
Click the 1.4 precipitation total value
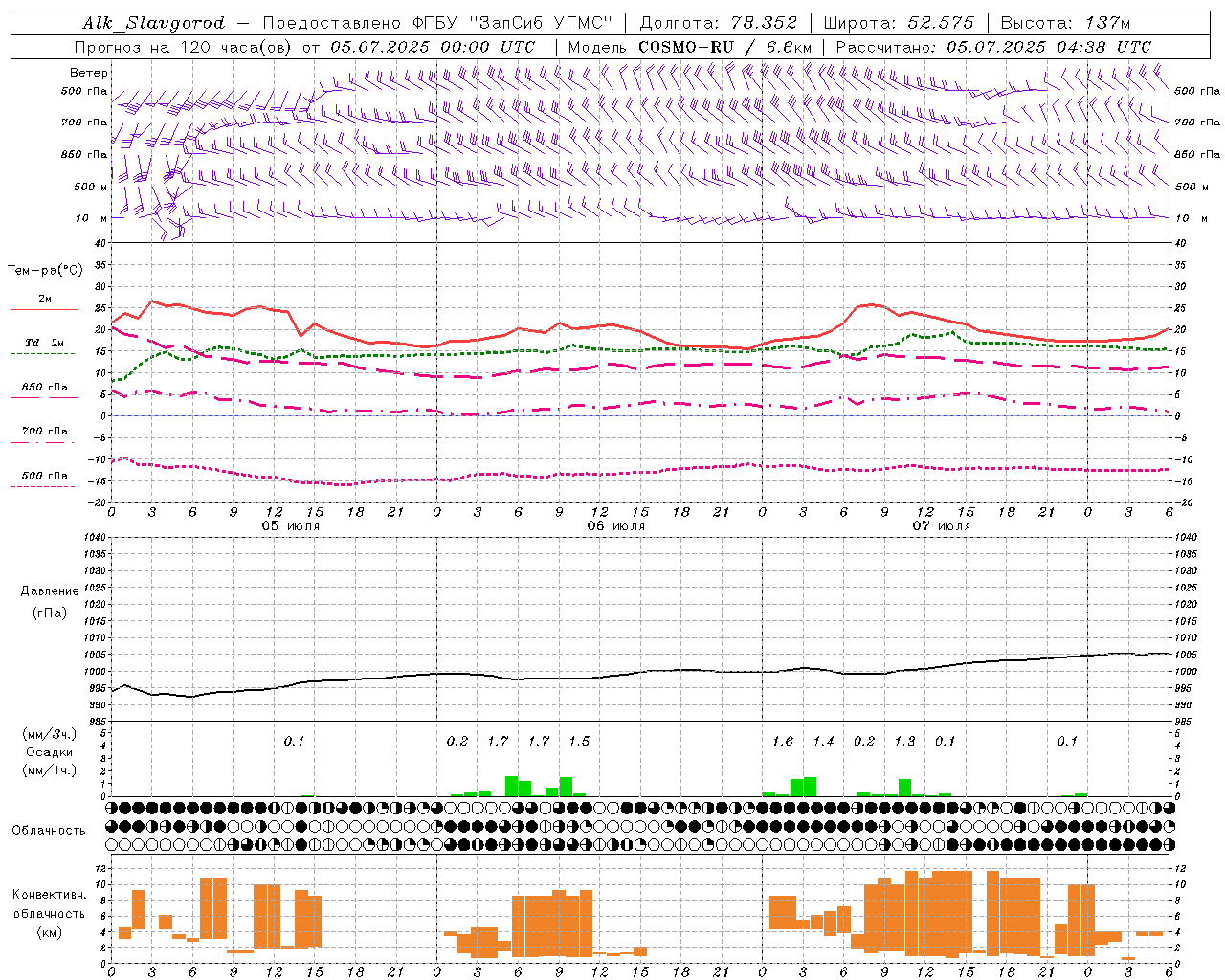[x=823, y=741]
